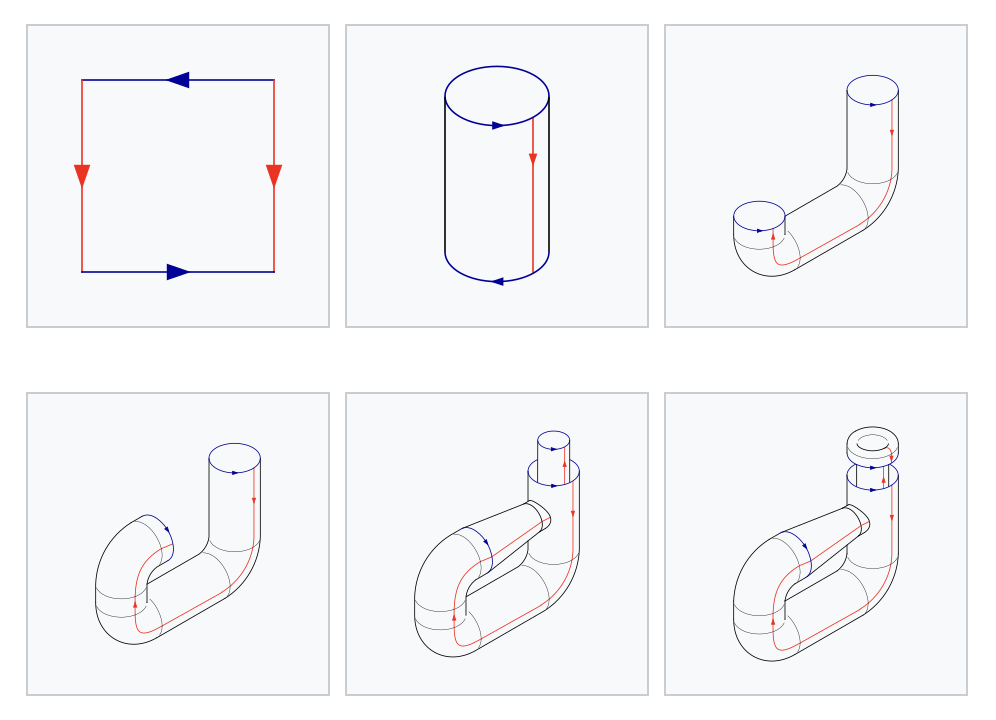Click the blue arrow on cylinder top rim
Viewport: 996px width, 720px height.
tap(498, 126)
